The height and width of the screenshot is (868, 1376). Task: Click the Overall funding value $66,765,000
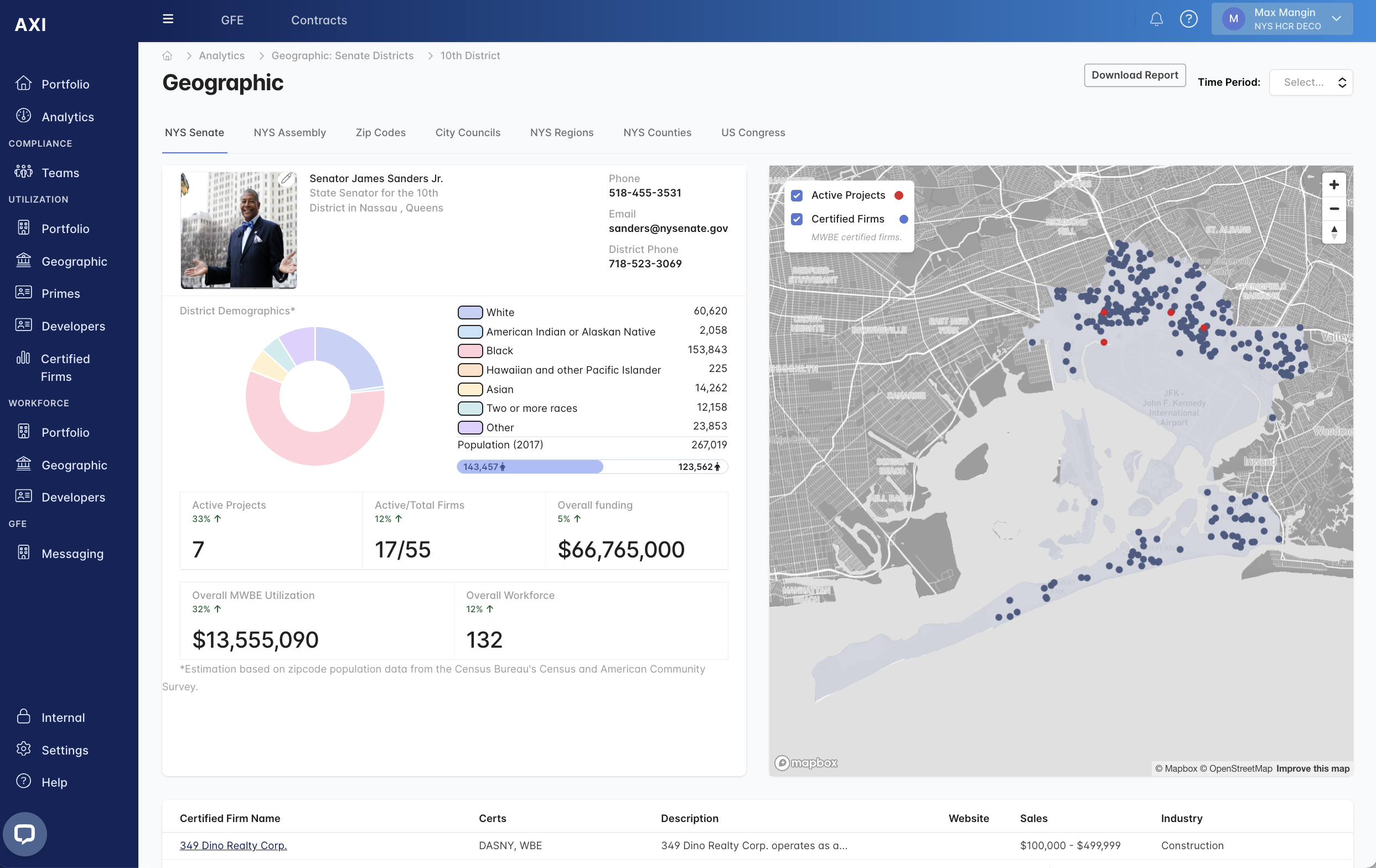(x=620, y=549)
